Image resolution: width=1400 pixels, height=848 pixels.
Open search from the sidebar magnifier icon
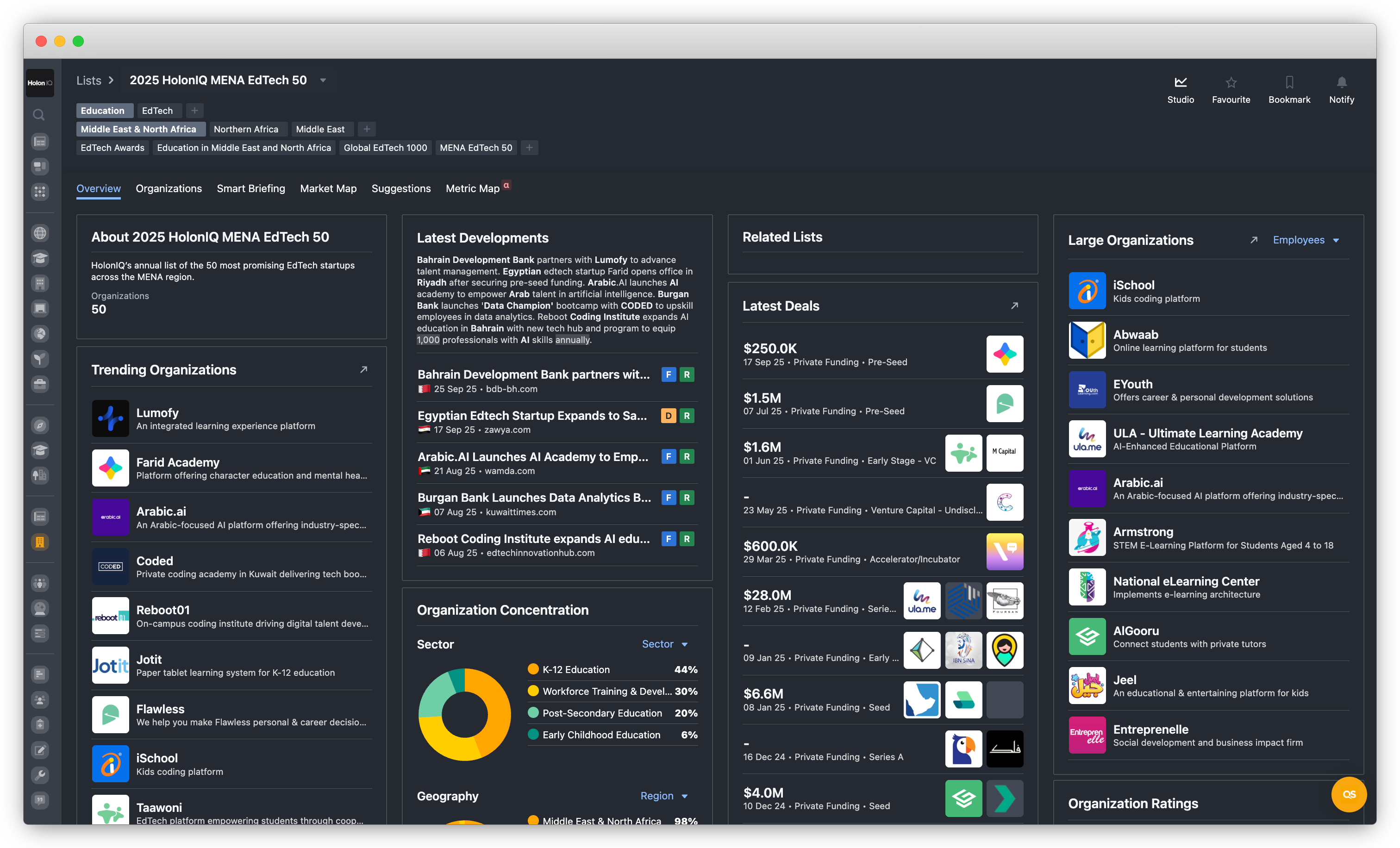(x=38, y=115)
